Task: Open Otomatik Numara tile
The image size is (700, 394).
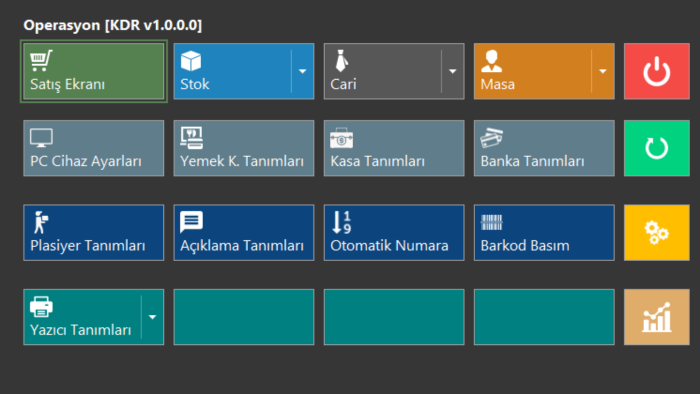Action: [394, 232]
